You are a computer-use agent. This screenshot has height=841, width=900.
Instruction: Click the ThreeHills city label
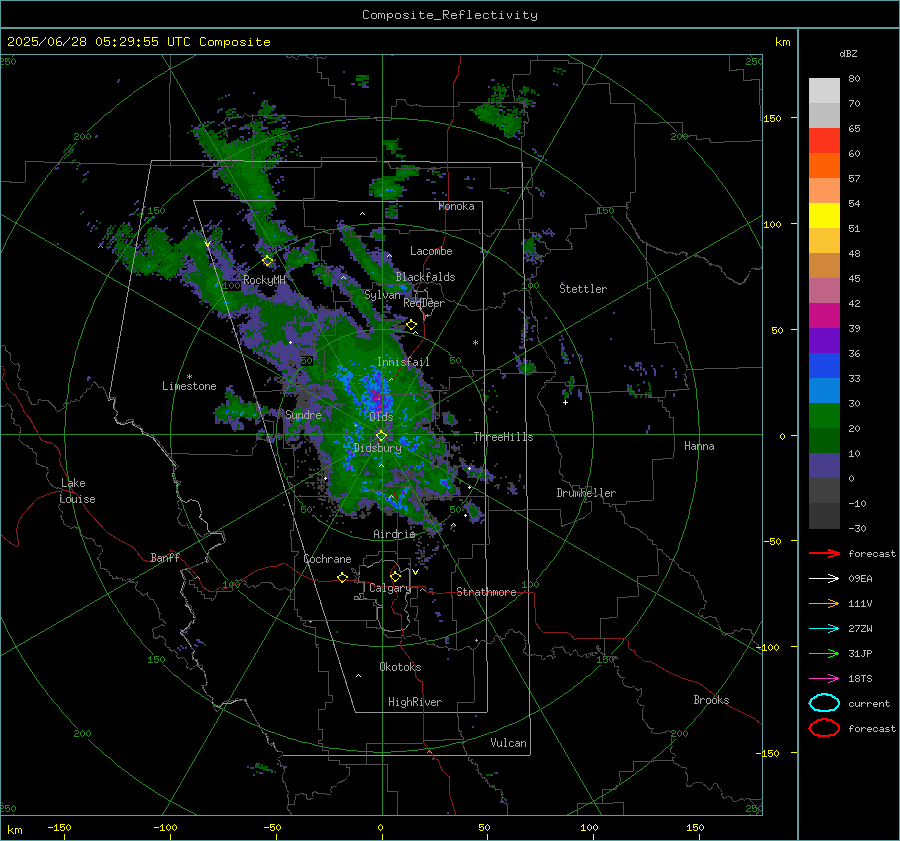point(503,437)
